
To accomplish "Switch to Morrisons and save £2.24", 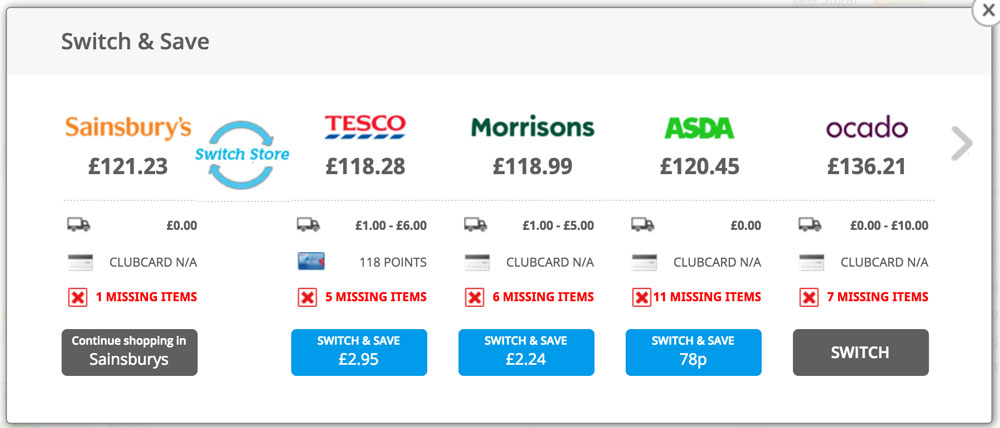I will point(526,352).
